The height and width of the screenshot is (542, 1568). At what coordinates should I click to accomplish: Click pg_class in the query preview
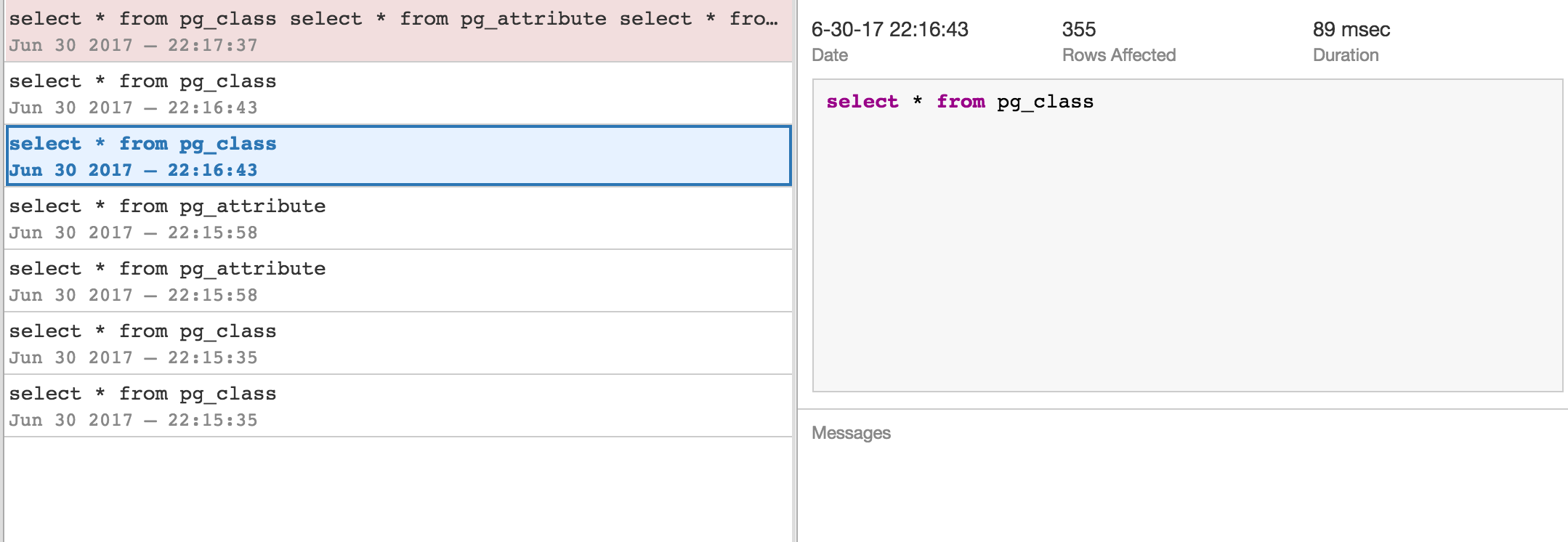click(1045, 102)
